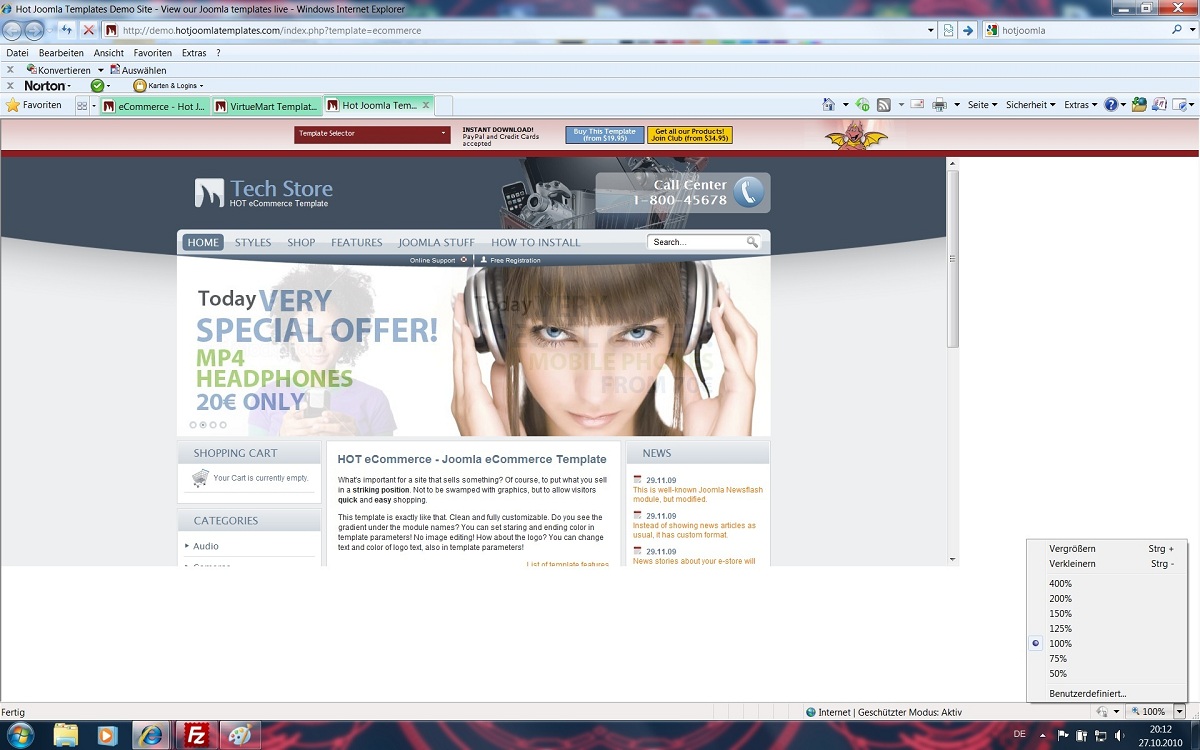
Task: Click the green web slices icon
Action: click(862, 105)
